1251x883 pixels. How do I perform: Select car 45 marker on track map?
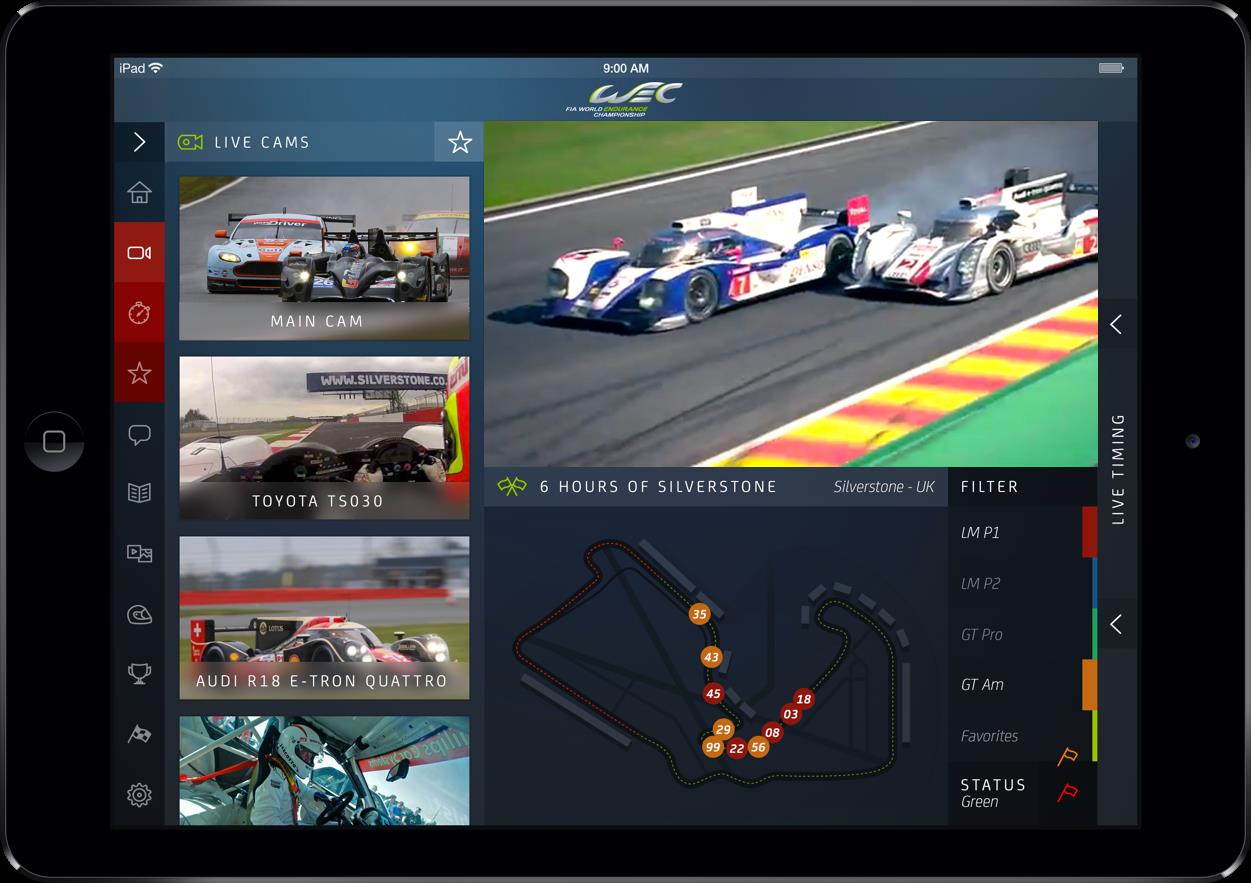point(713,693)
